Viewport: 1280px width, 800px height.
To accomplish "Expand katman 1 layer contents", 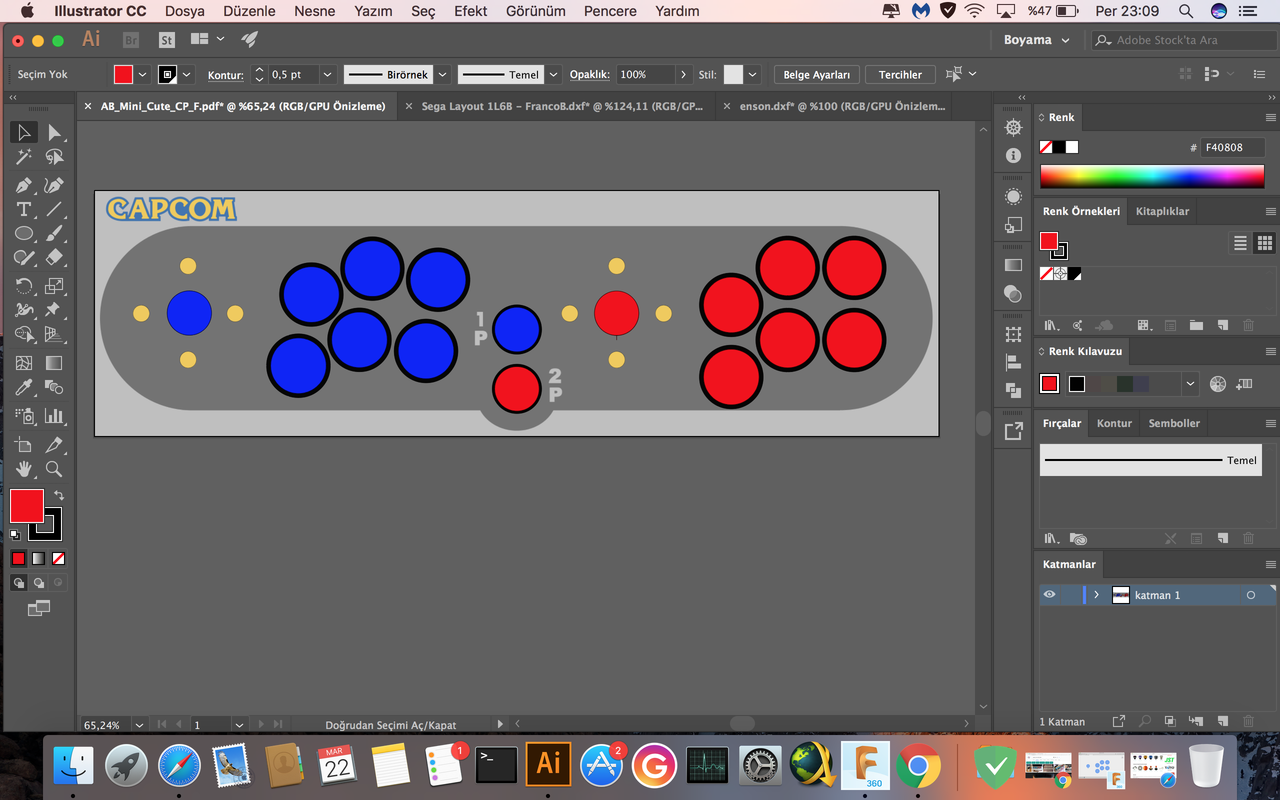I will click(1096, 595).
